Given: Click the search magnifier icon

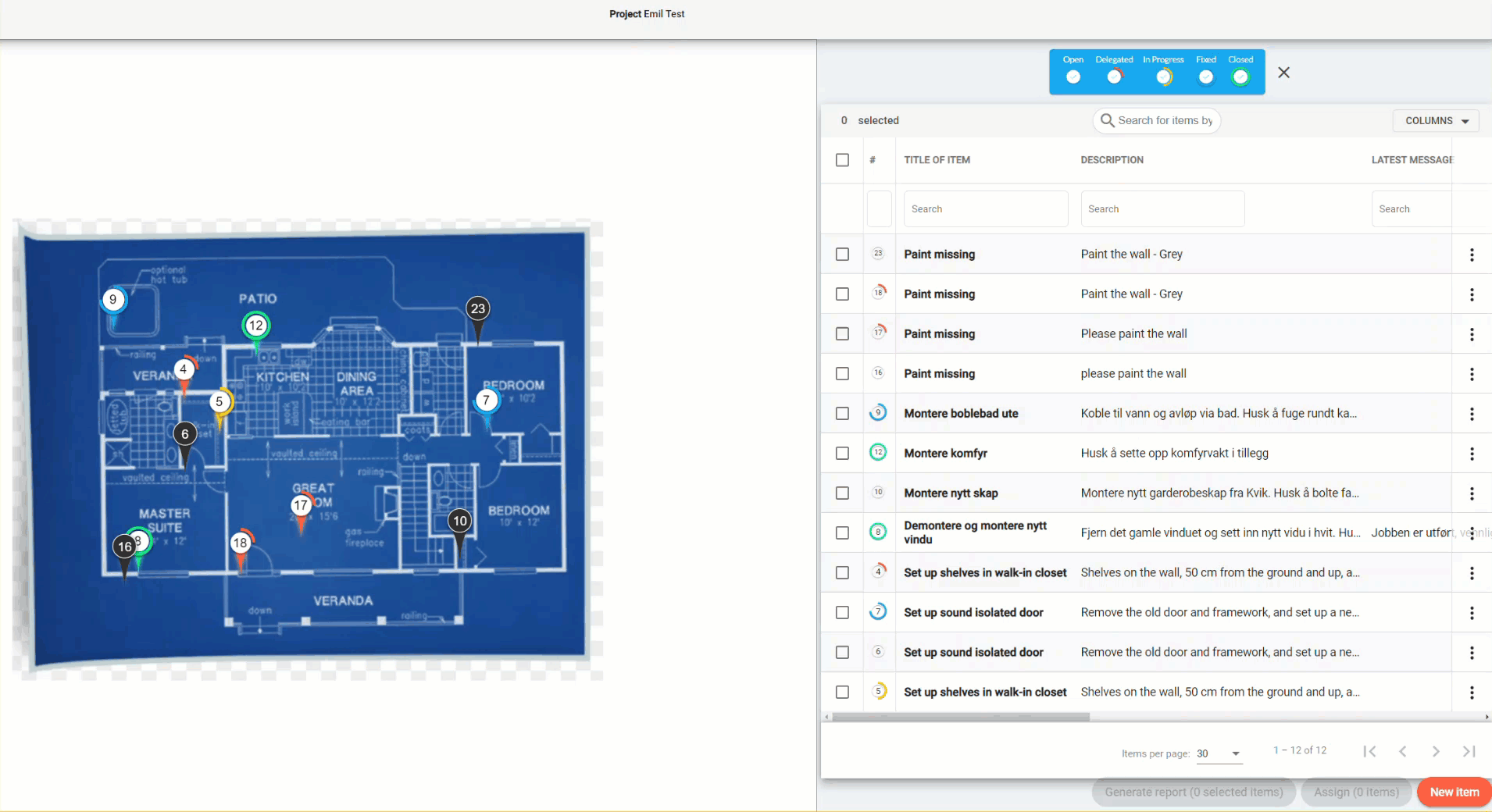Looking at the screenshot, I should (x=1107, y=120).
